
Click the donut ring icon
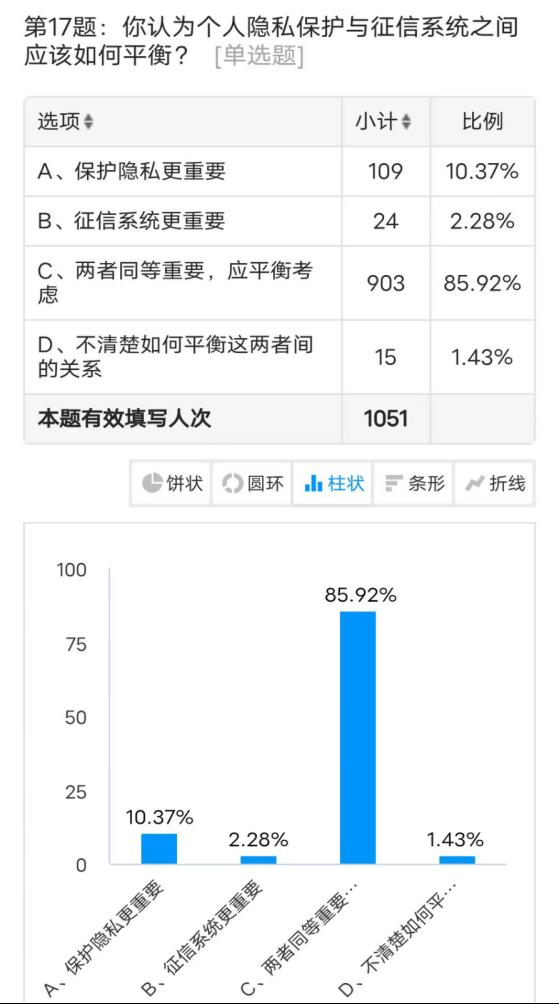(x=232, y=483)
